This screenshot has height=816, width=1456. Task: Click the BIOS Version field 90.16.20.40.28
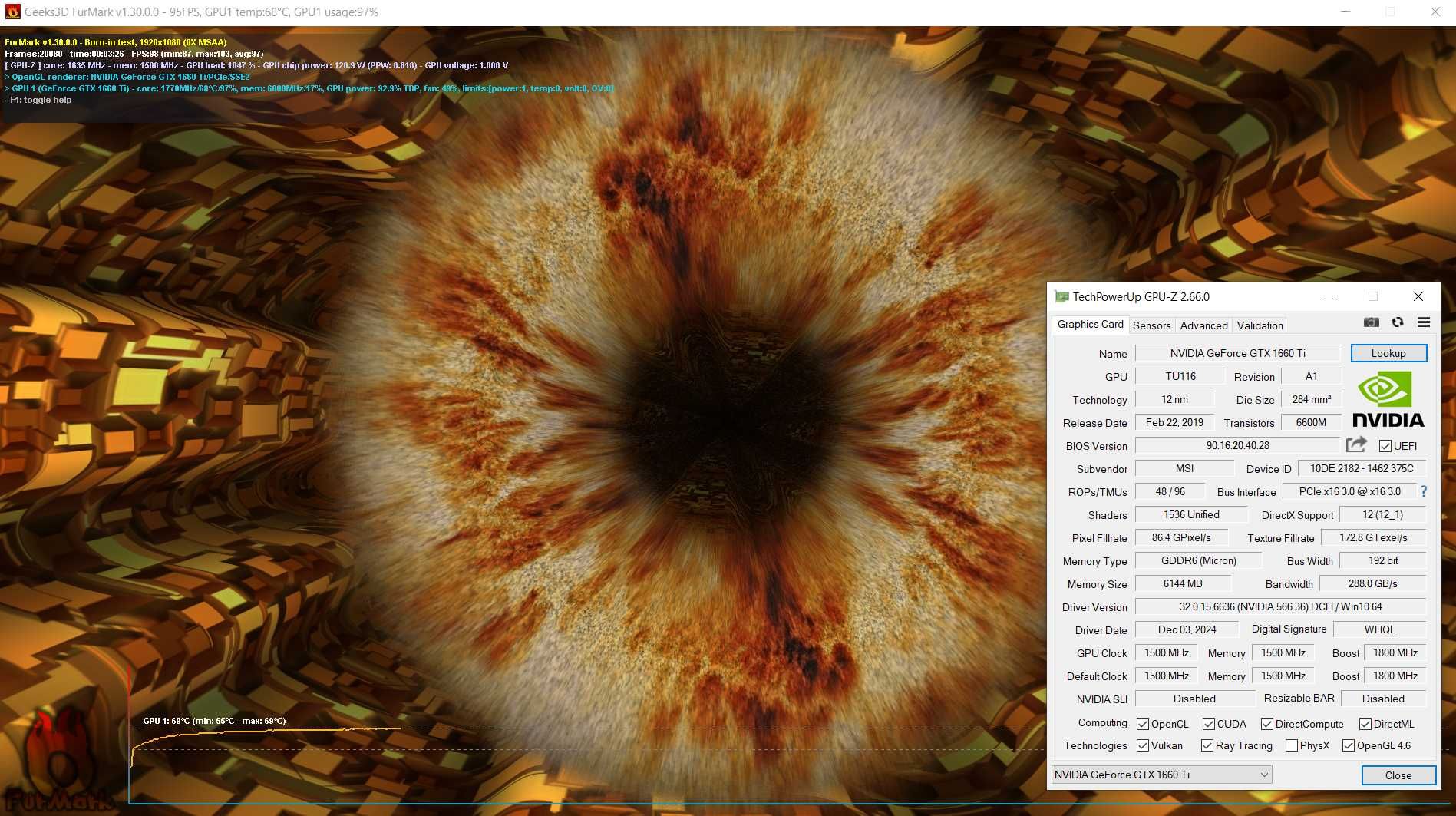[x=1237, y=445]
